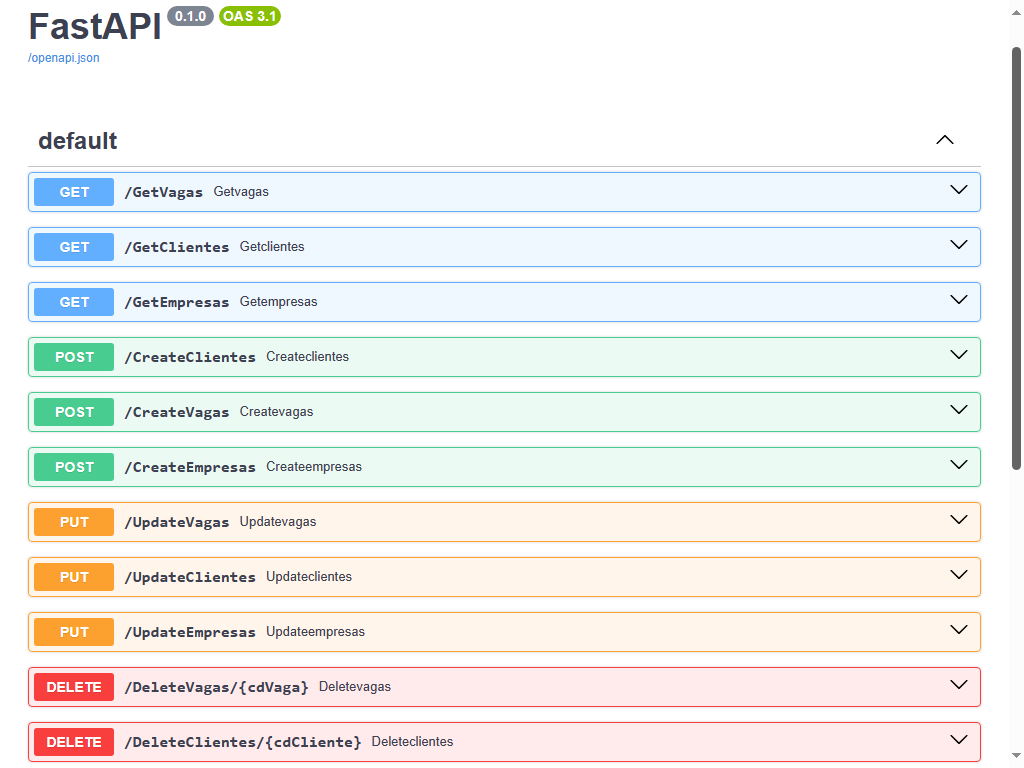Select the /UpdateClientes path text

click(189, 577)
